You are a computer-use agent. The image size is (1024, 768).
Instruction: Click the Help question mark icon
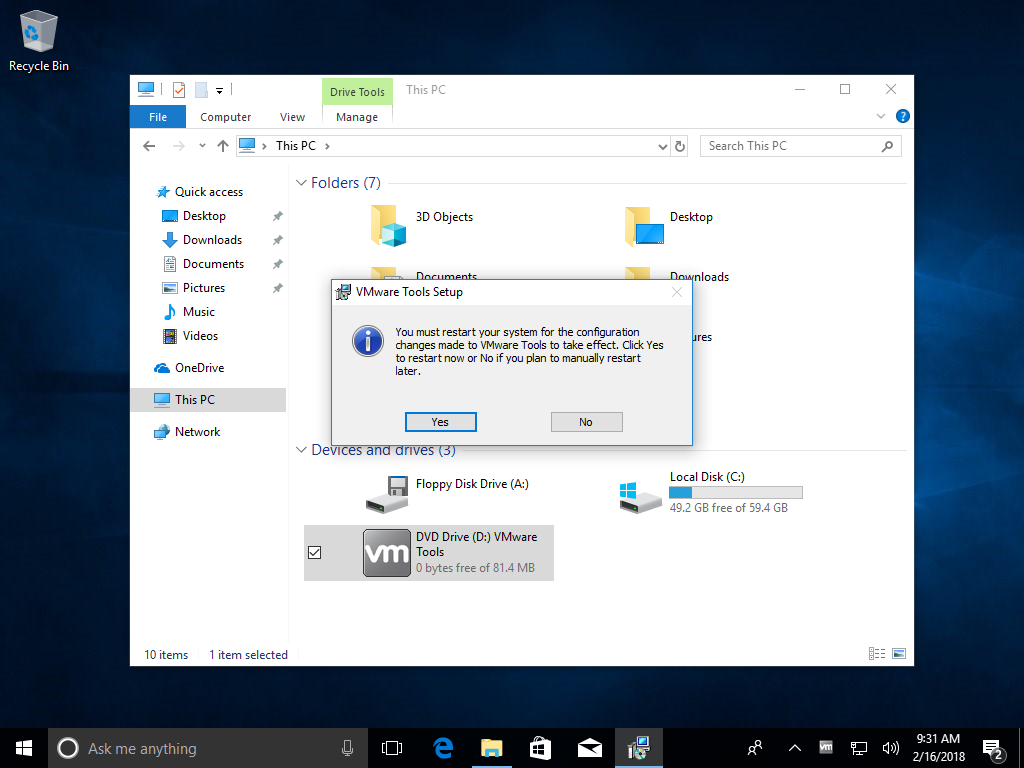point(902,117)
